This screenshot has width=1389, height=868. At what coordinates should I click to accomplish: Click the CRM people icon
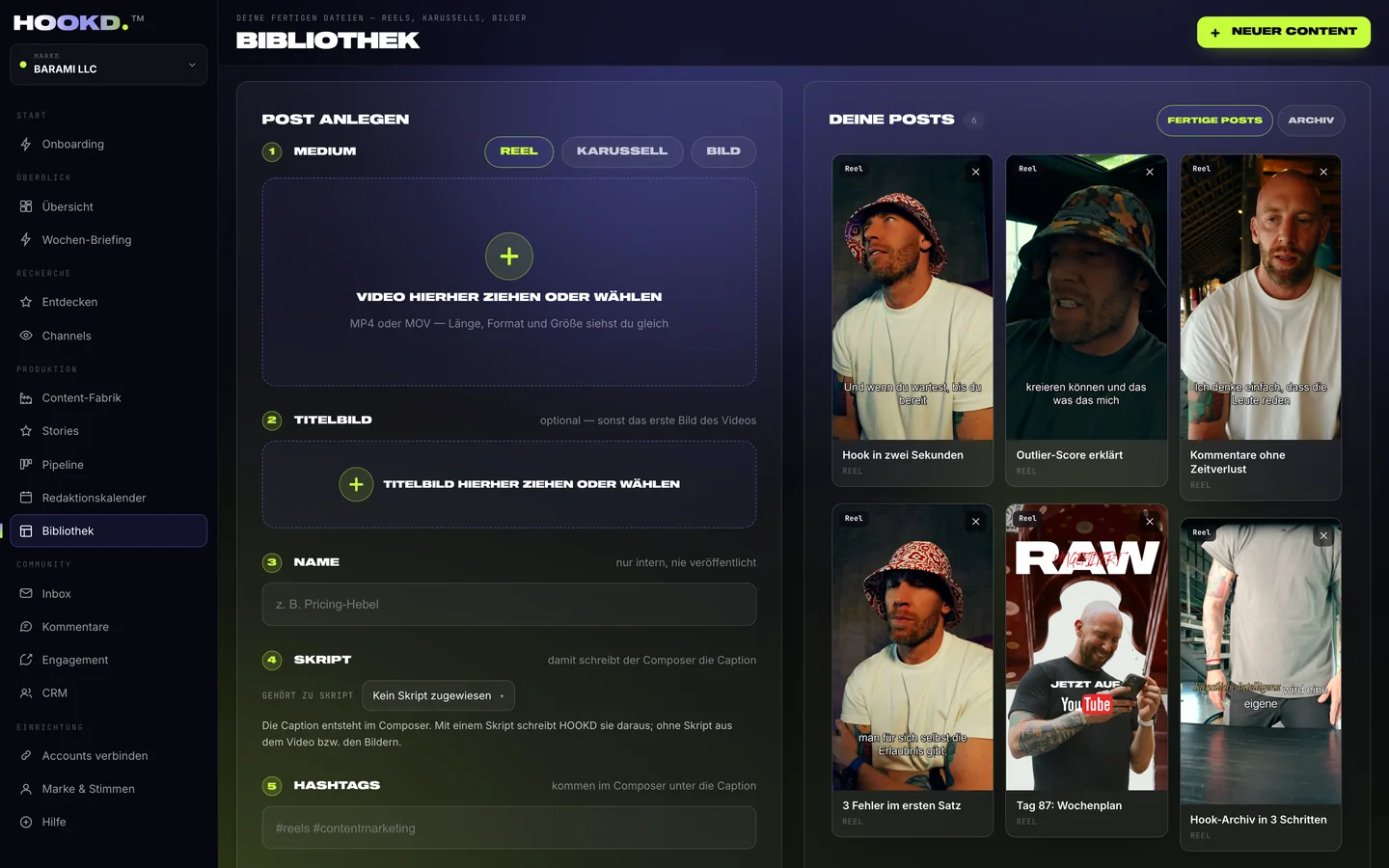point(26,693)
